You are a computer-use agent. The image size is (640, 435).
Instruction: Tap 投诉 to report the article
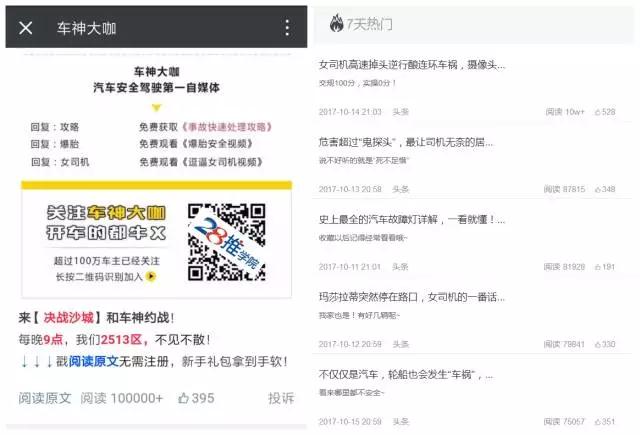280,398
